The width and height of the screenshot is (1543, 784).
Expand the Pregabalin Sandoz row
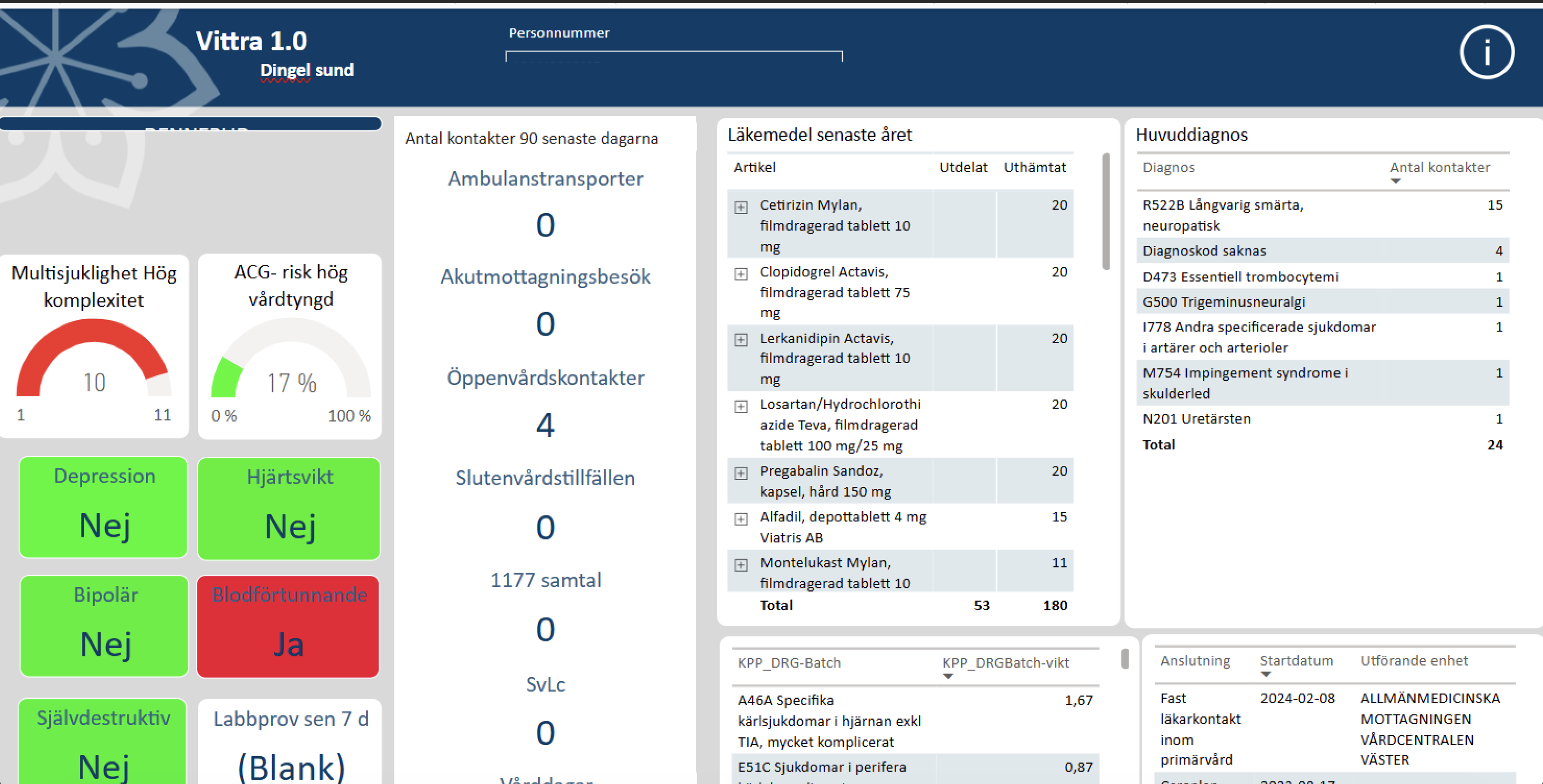741,473
